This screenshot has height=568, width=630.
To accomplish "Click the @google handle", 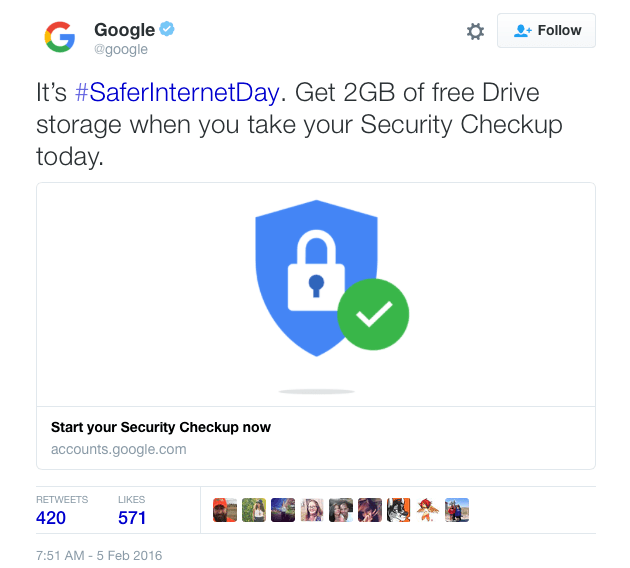I will point(121,50).
